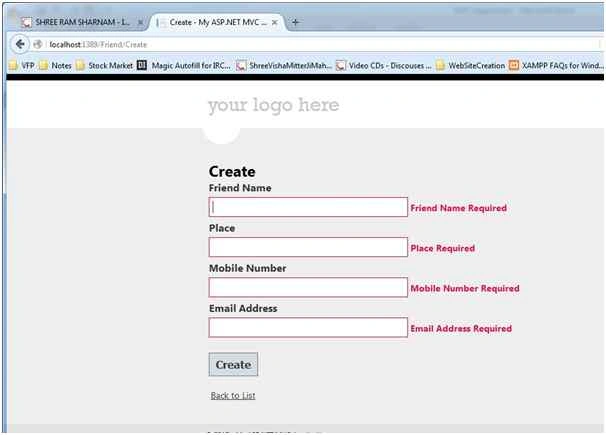The height and width of the screenshot is (435, 606).
Task: Click the 'Mobile Number Required' validation message
Action: click(465, 289)
